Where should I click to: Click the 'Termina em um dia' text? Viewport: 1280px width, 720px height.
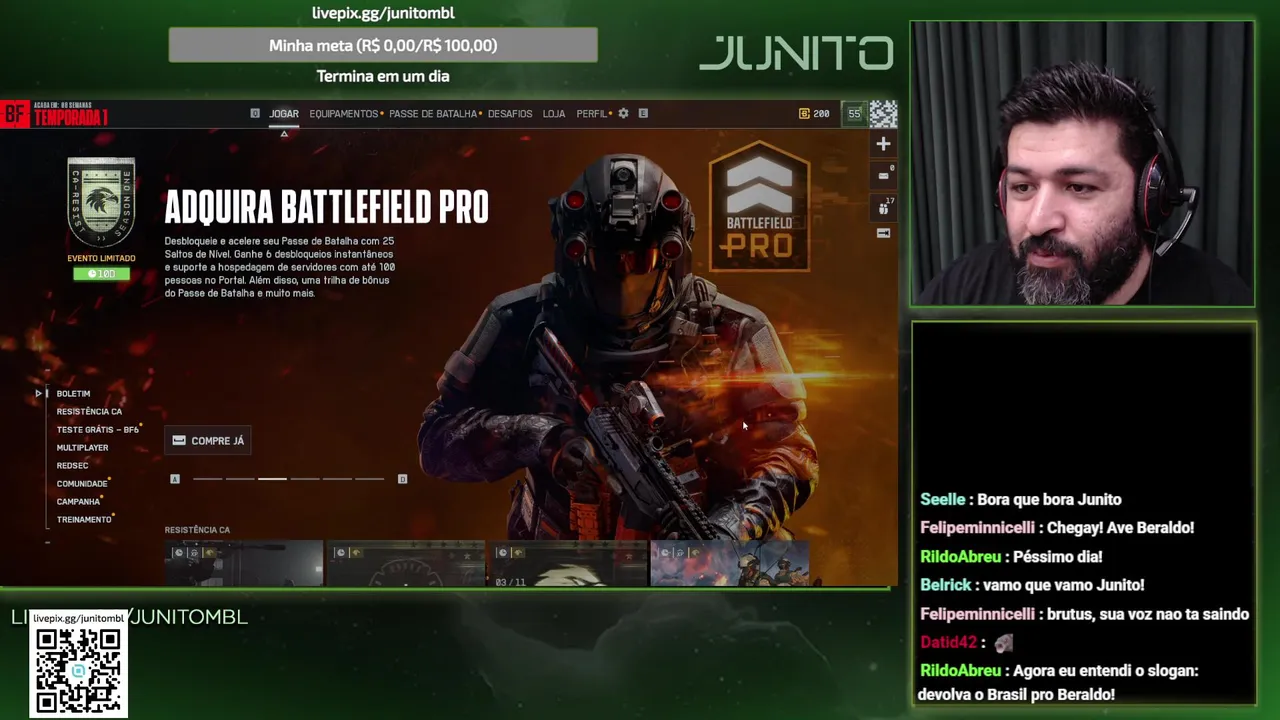(x=383, y=76)
